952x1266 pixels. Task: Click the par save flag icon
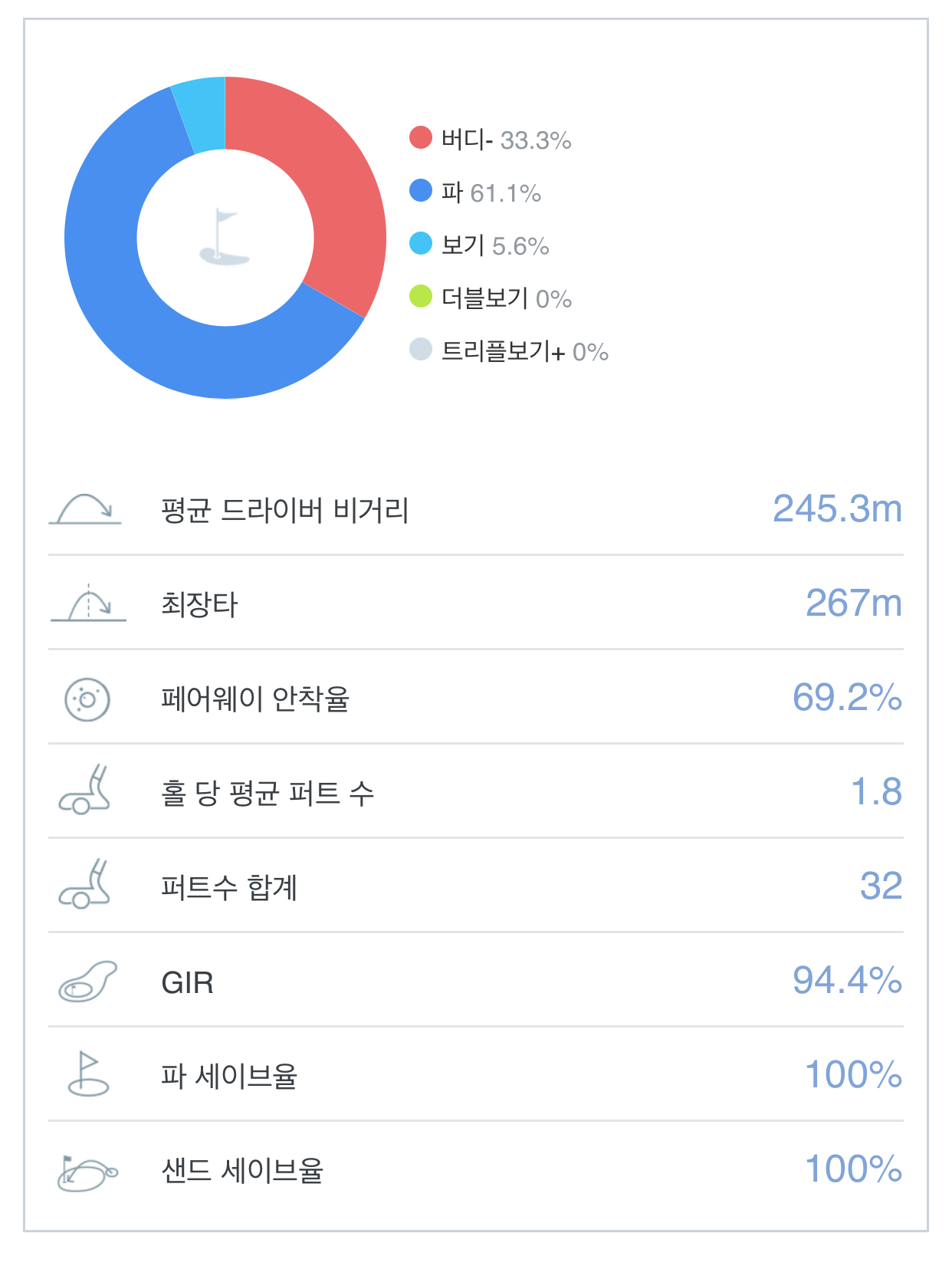pos(88,1074)
